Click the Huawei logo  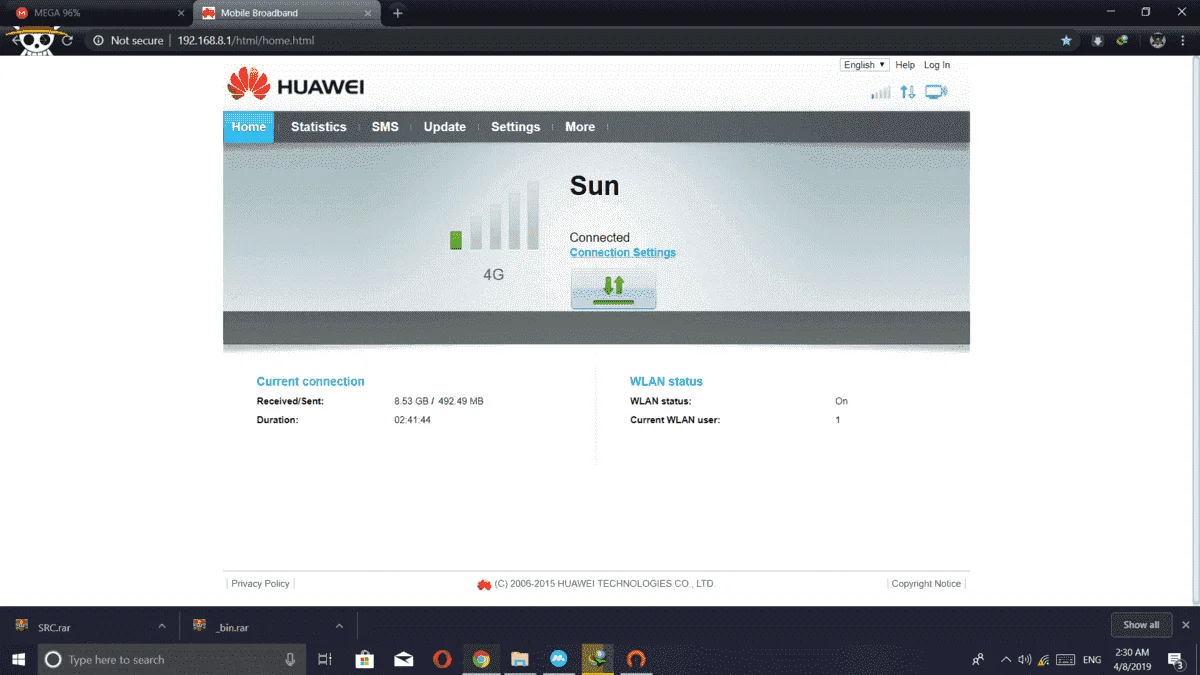pyautogui.click(x=295, y=85)
